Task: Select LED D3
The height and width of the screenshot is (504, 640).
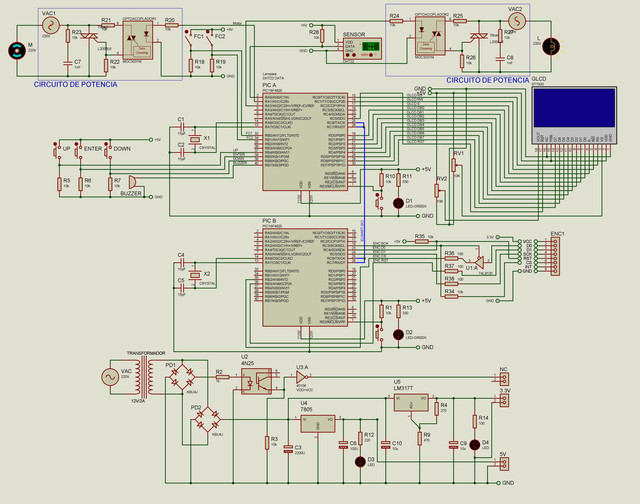Action: tap(360, 462)
